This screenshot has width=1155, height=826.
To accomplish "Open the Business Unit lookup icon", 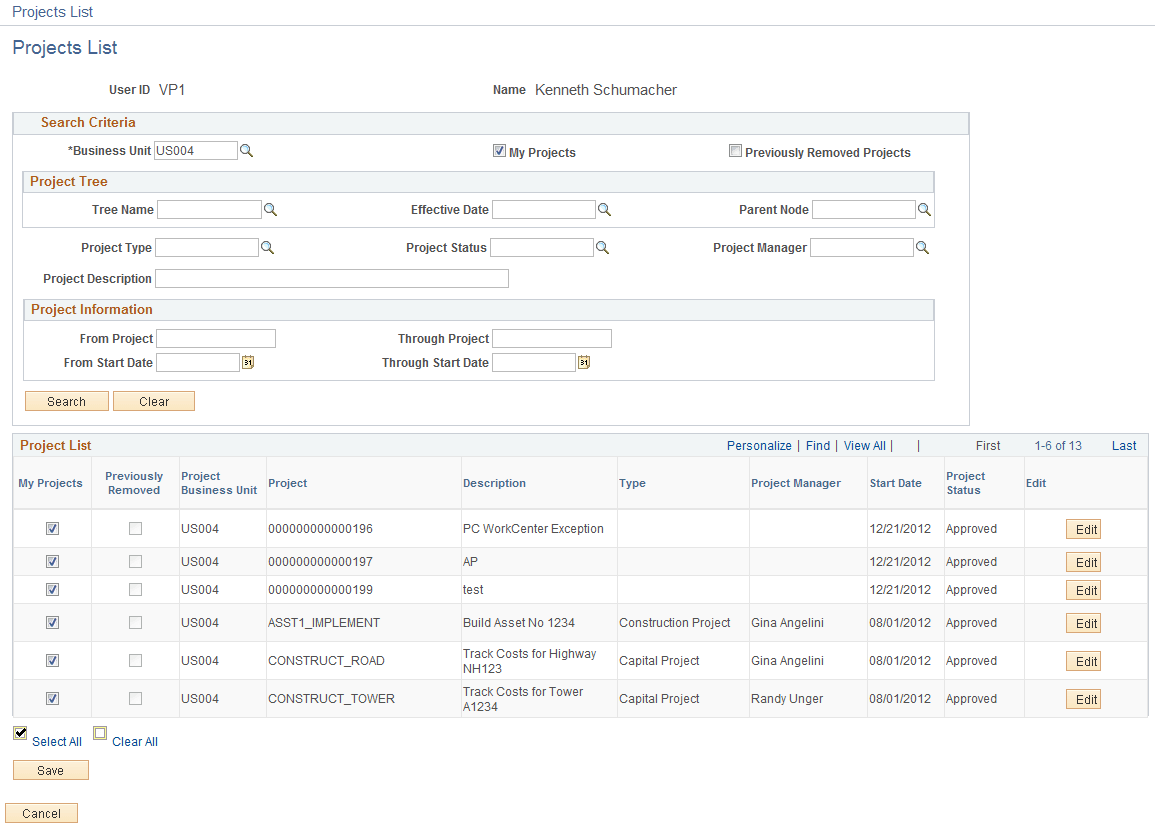I will point(246,150).
